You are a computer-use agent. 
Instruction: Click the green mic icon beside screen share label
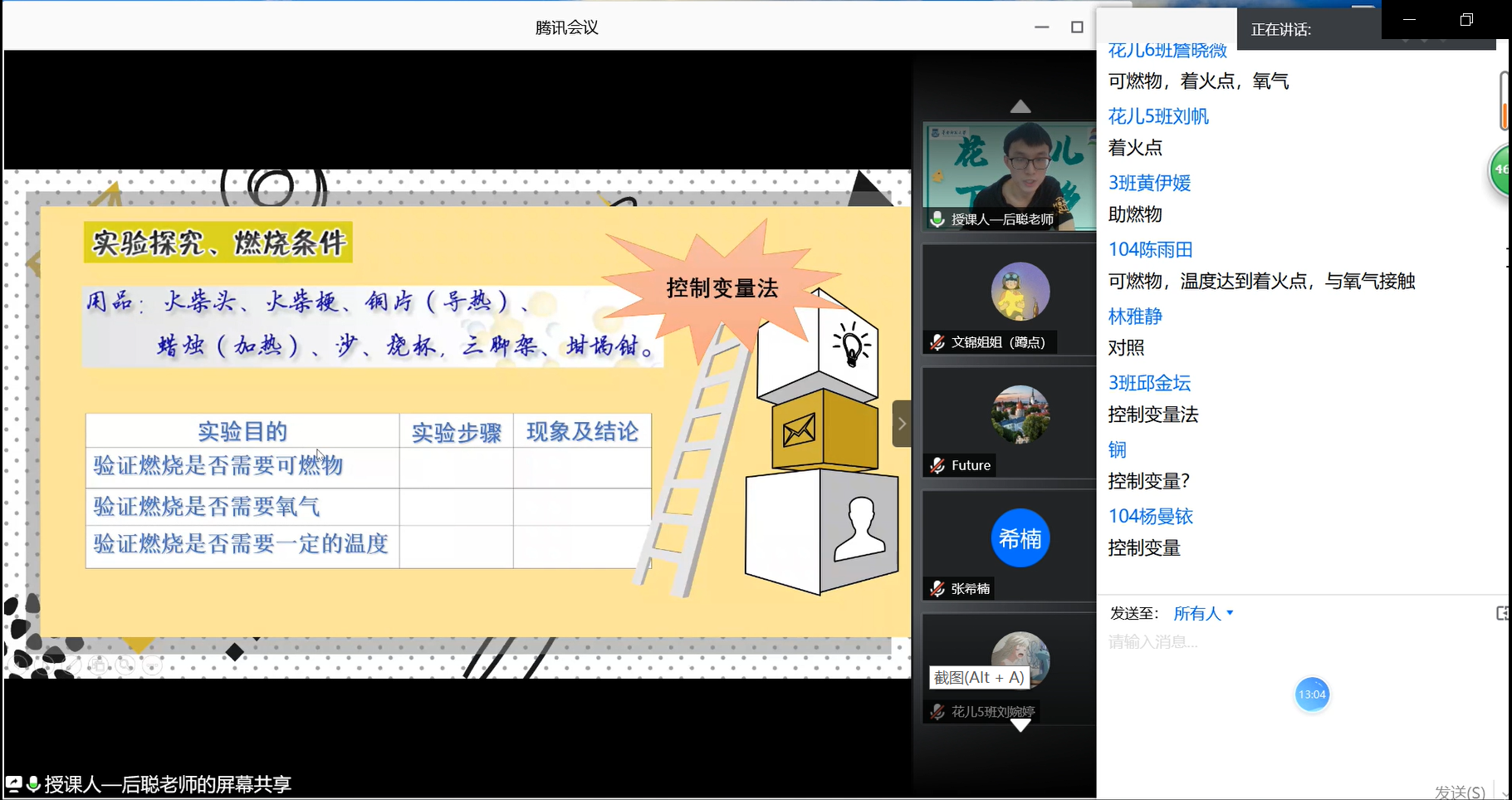click(x=34, y=783)
